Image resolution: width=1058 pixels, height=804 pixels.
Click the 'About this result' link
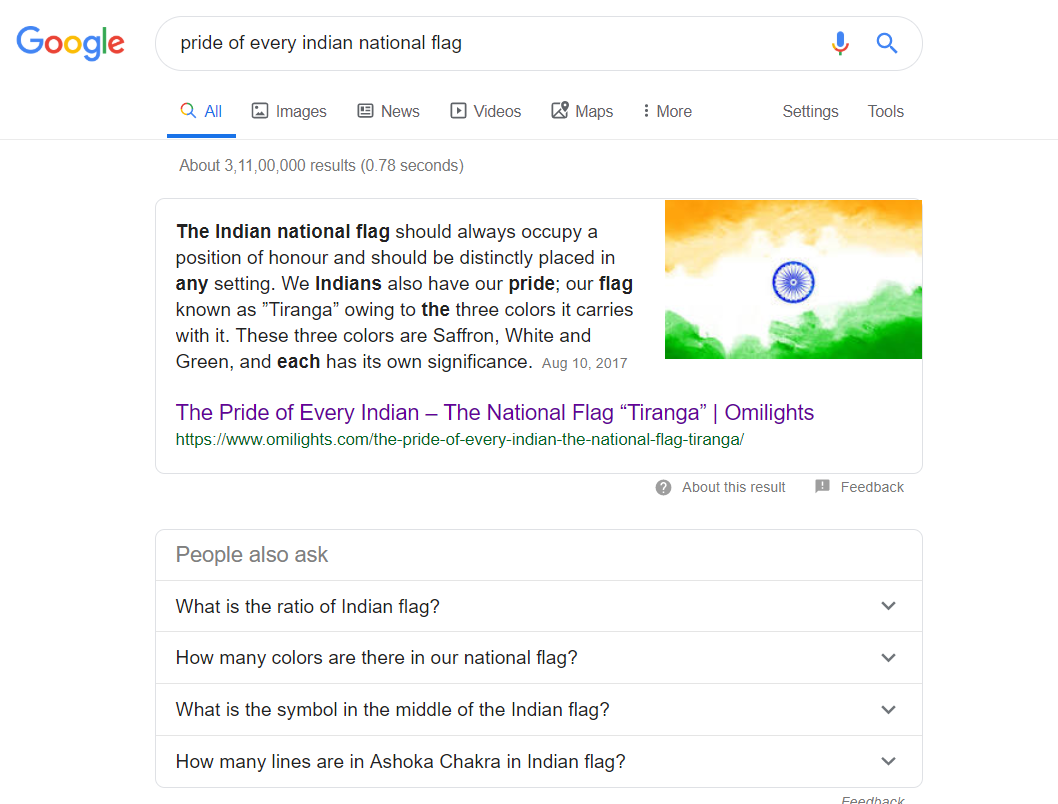733,487
